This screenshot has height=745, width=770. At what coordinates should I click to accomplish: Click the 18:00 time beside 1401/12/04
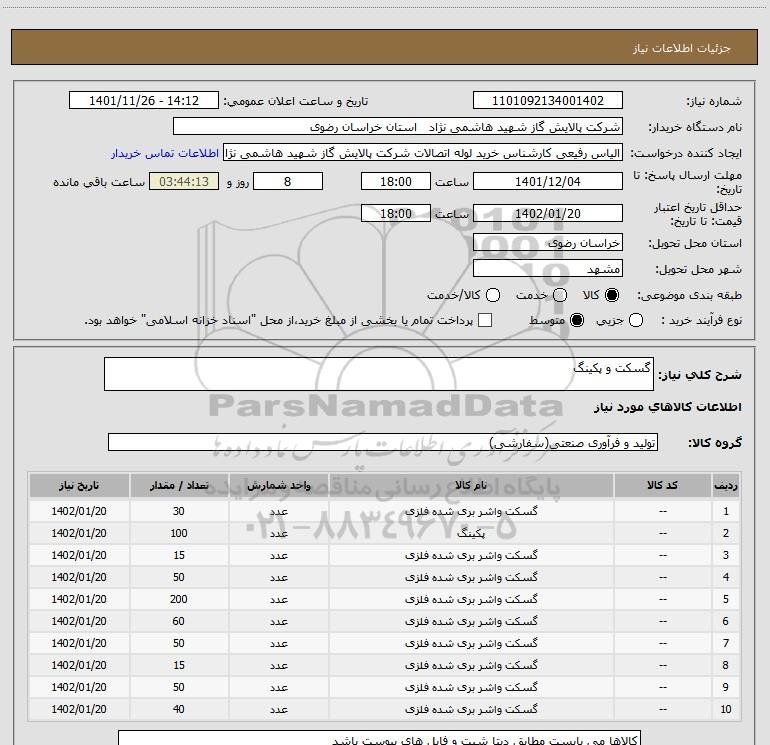pos(396,181)
